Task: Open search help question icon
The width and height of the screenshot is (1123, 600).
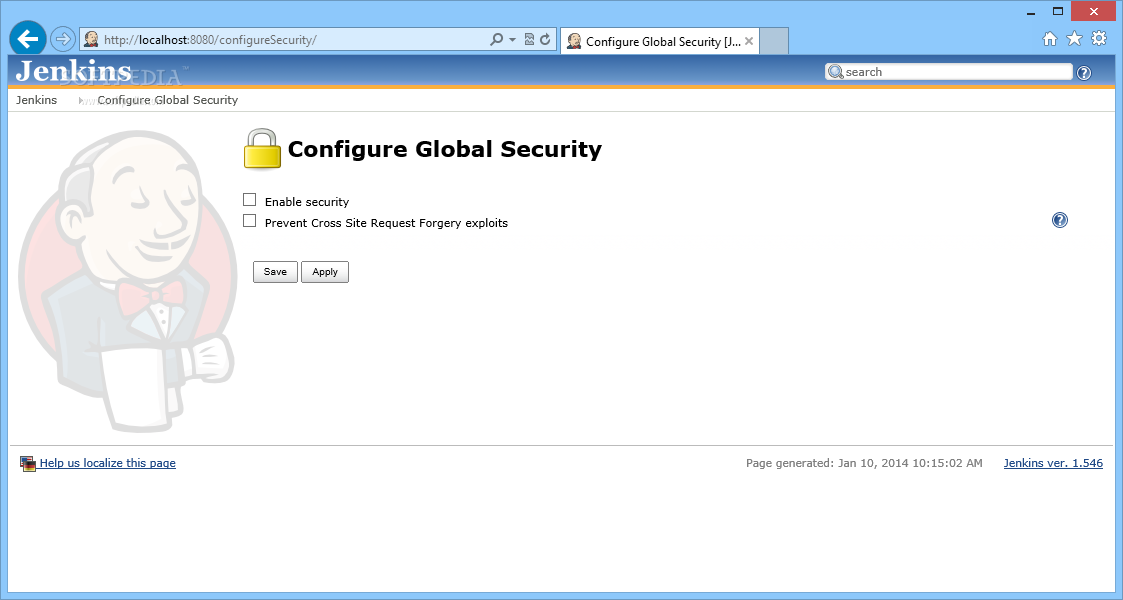Action: [1084, 72]
